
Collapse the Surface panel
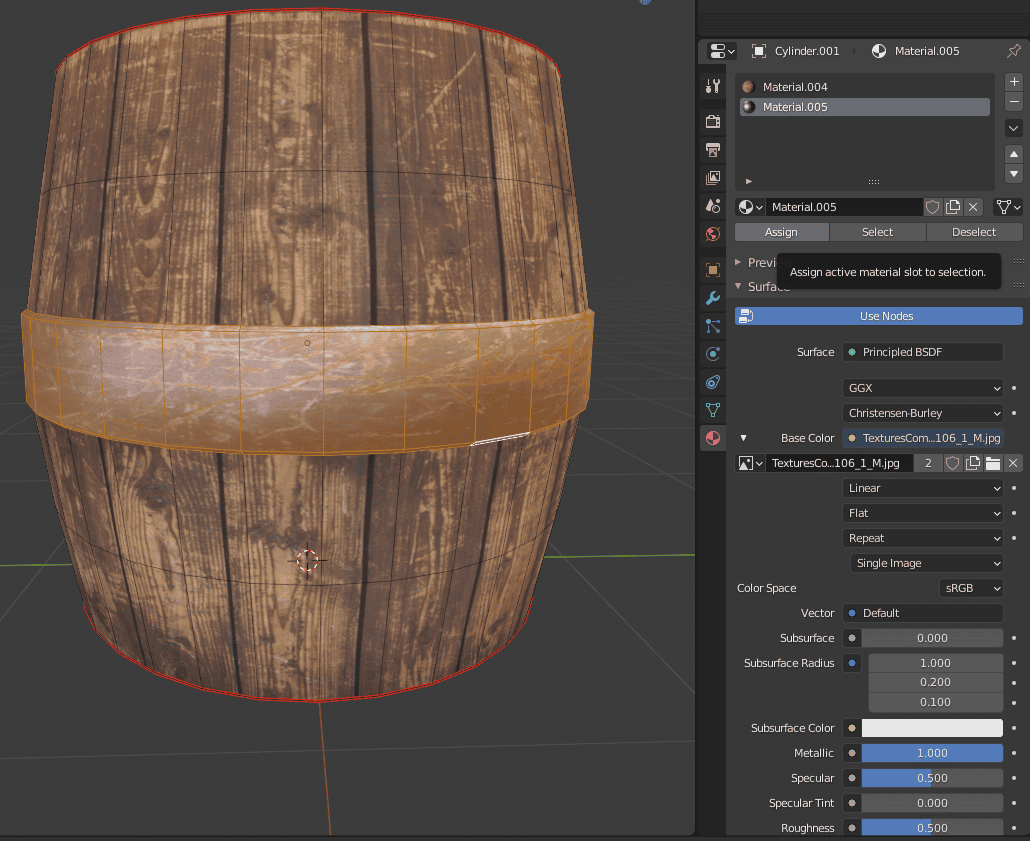pos(764,287)
